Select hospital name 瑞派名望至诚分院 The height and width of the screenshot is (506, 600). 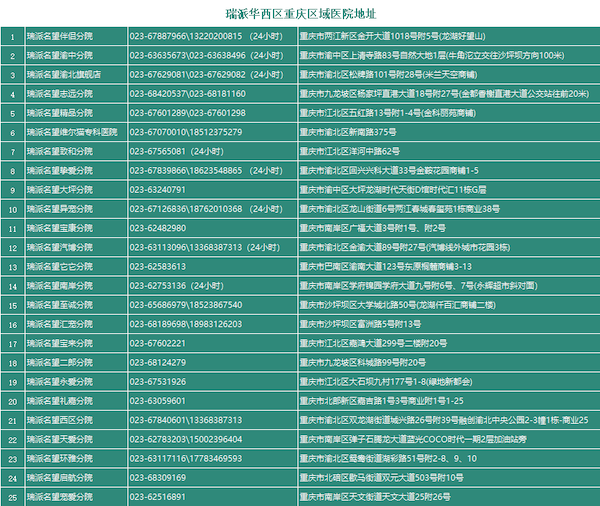pos(60,305)
